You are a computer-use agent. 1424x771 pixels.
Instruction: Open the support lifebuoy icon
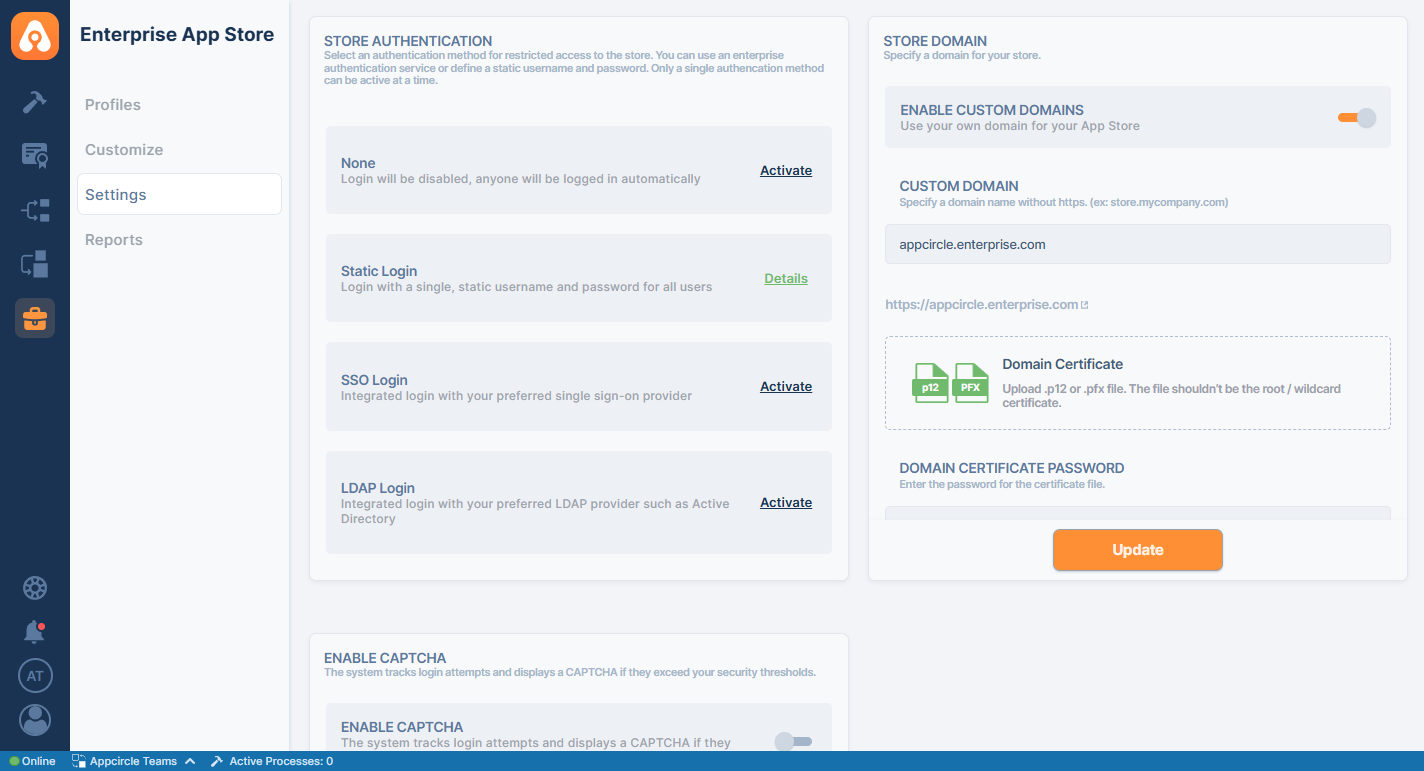point(35,588)
